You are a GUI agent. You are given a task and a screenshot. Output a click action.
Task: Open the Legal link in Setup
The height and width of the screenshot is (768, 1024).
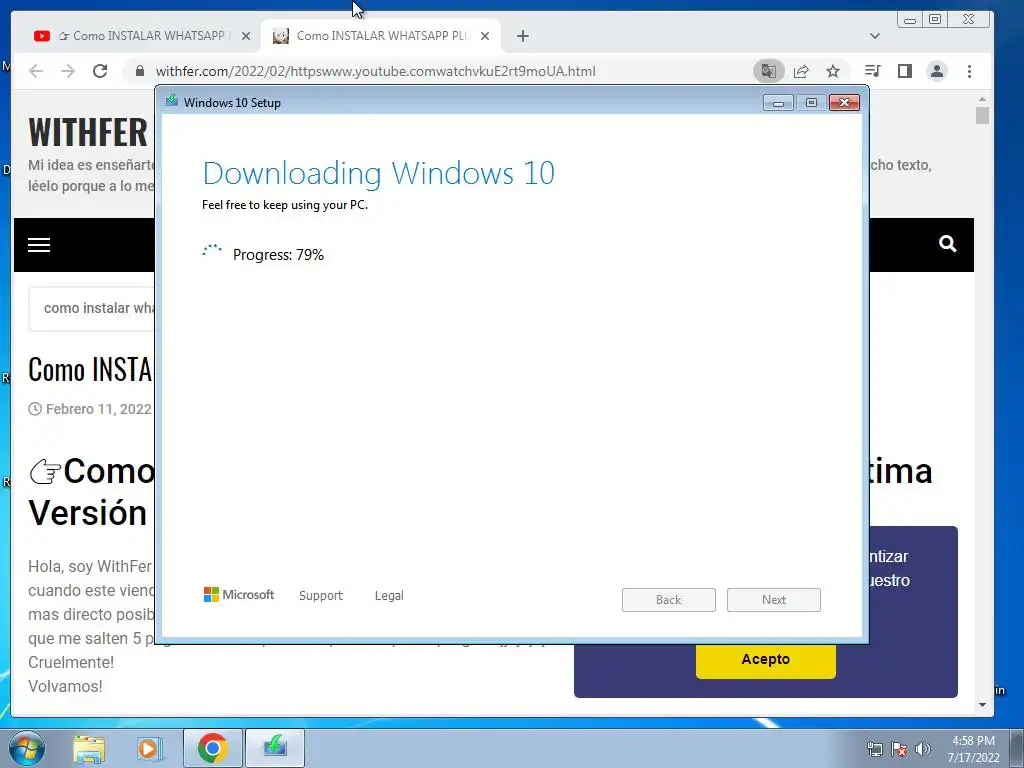click(389, 596)
